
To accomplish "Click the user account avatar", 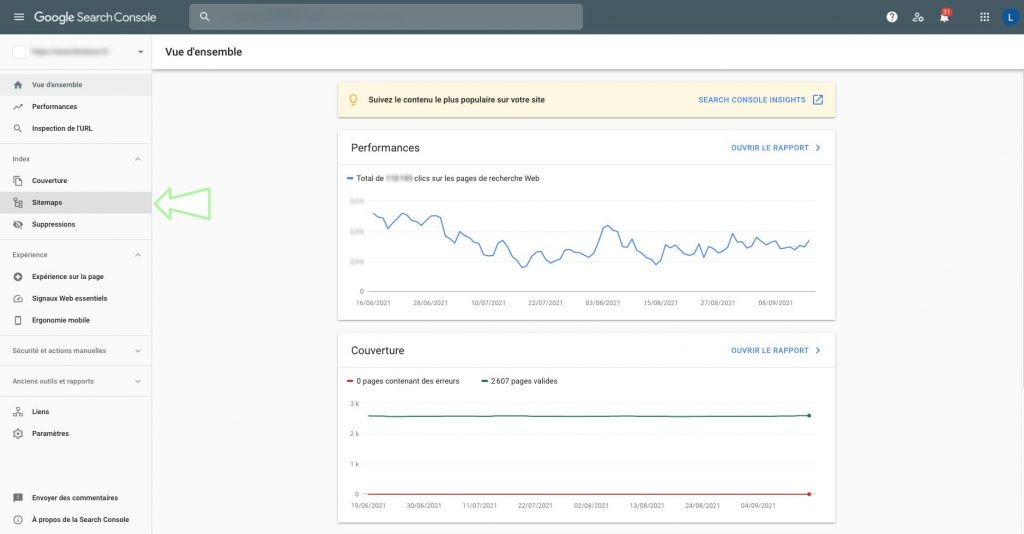I will (1009, 17).
